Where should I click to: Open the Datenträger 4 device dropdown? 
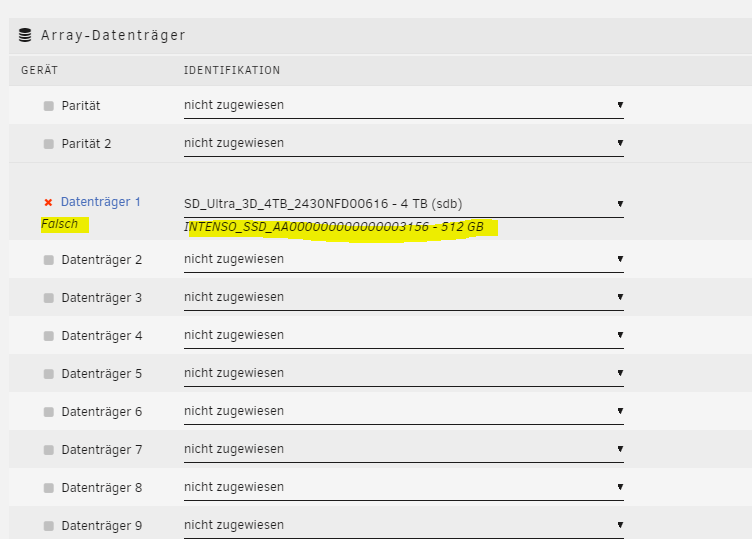click(x=404, y=335)
